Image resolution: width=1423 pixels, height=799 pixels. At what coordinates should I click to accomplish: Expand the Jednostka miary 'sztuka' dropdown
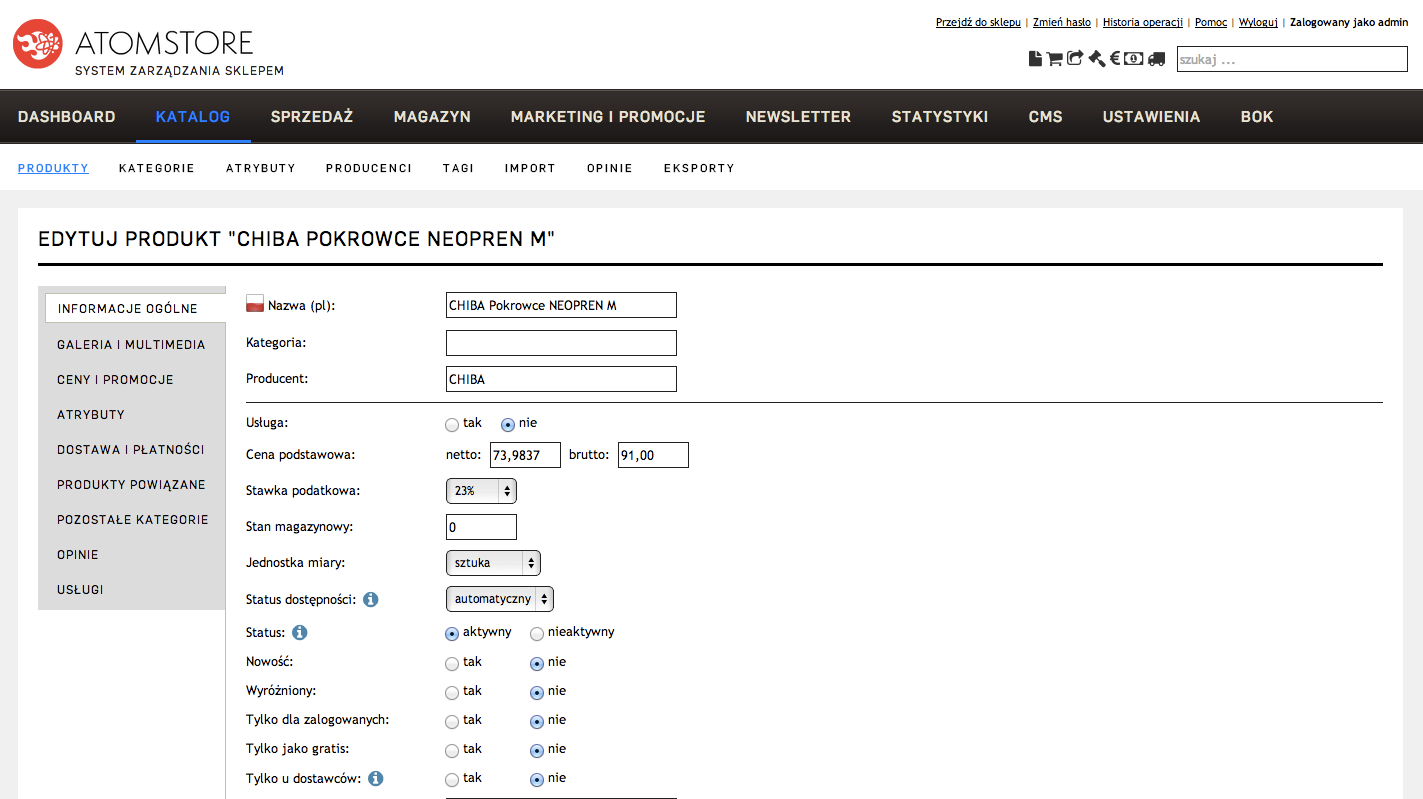tap(493, 563)
